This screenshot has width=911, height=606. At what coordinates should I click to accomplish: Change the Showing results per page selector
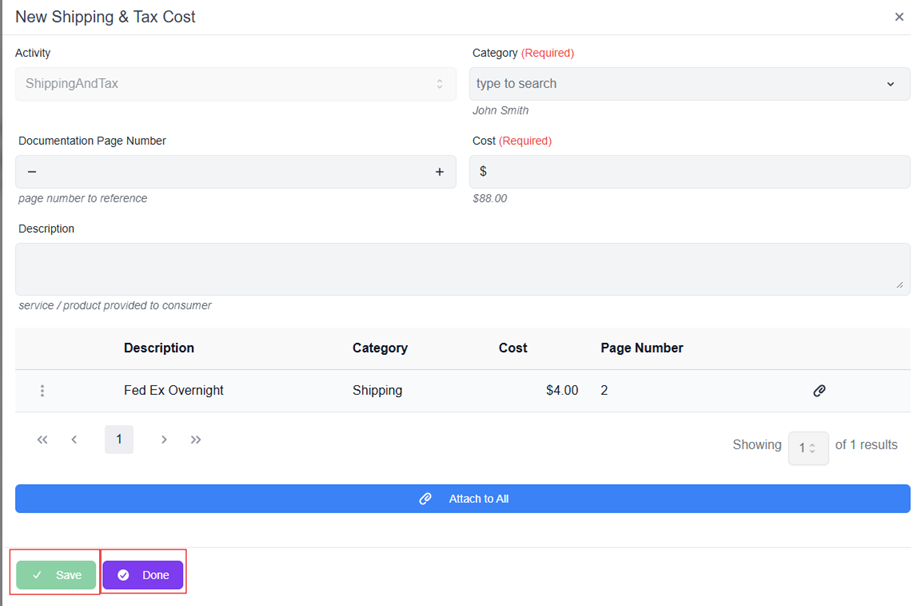coord(808,448)
